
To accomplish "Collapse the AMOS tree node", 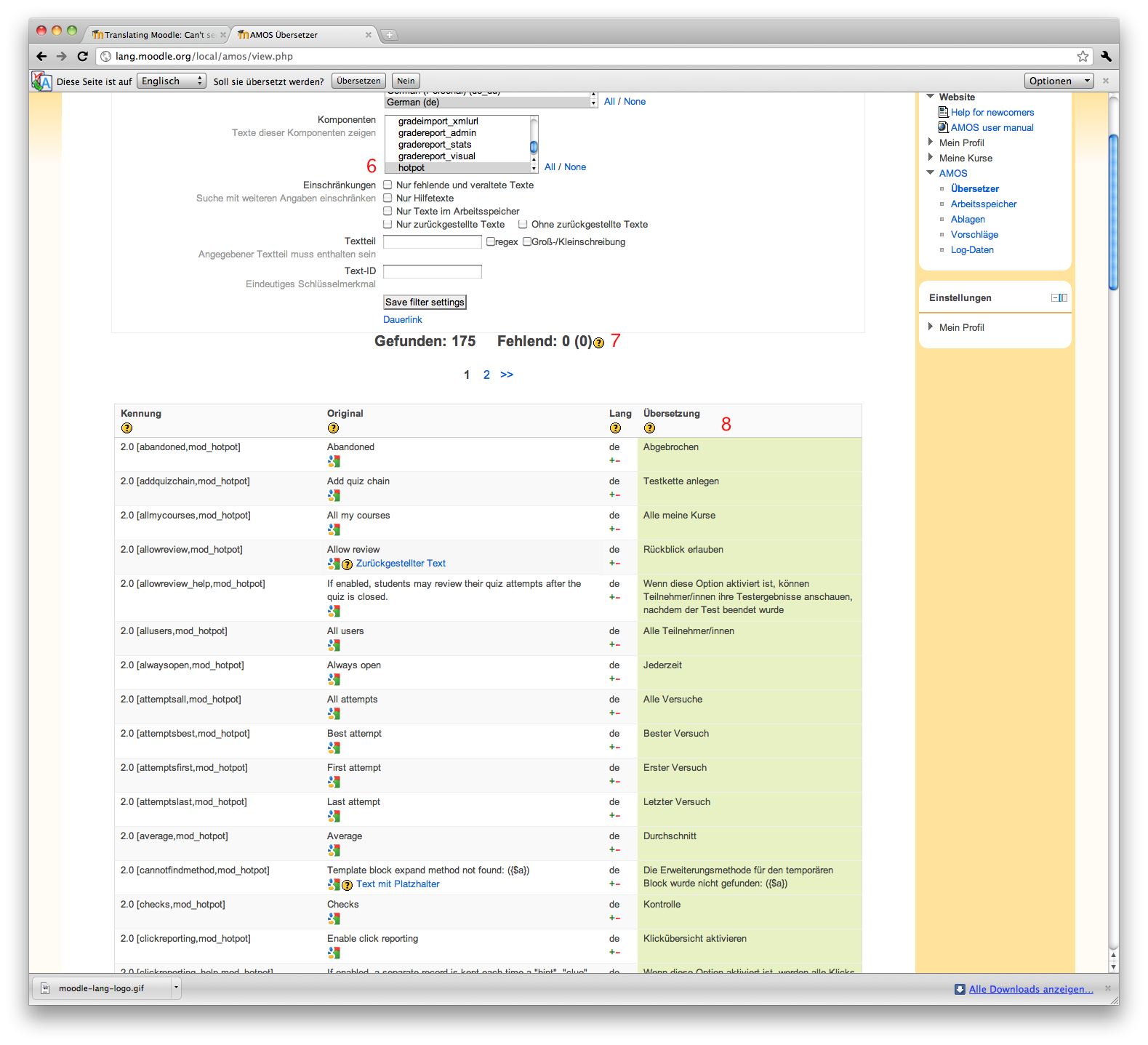I will tap(930, 173).
